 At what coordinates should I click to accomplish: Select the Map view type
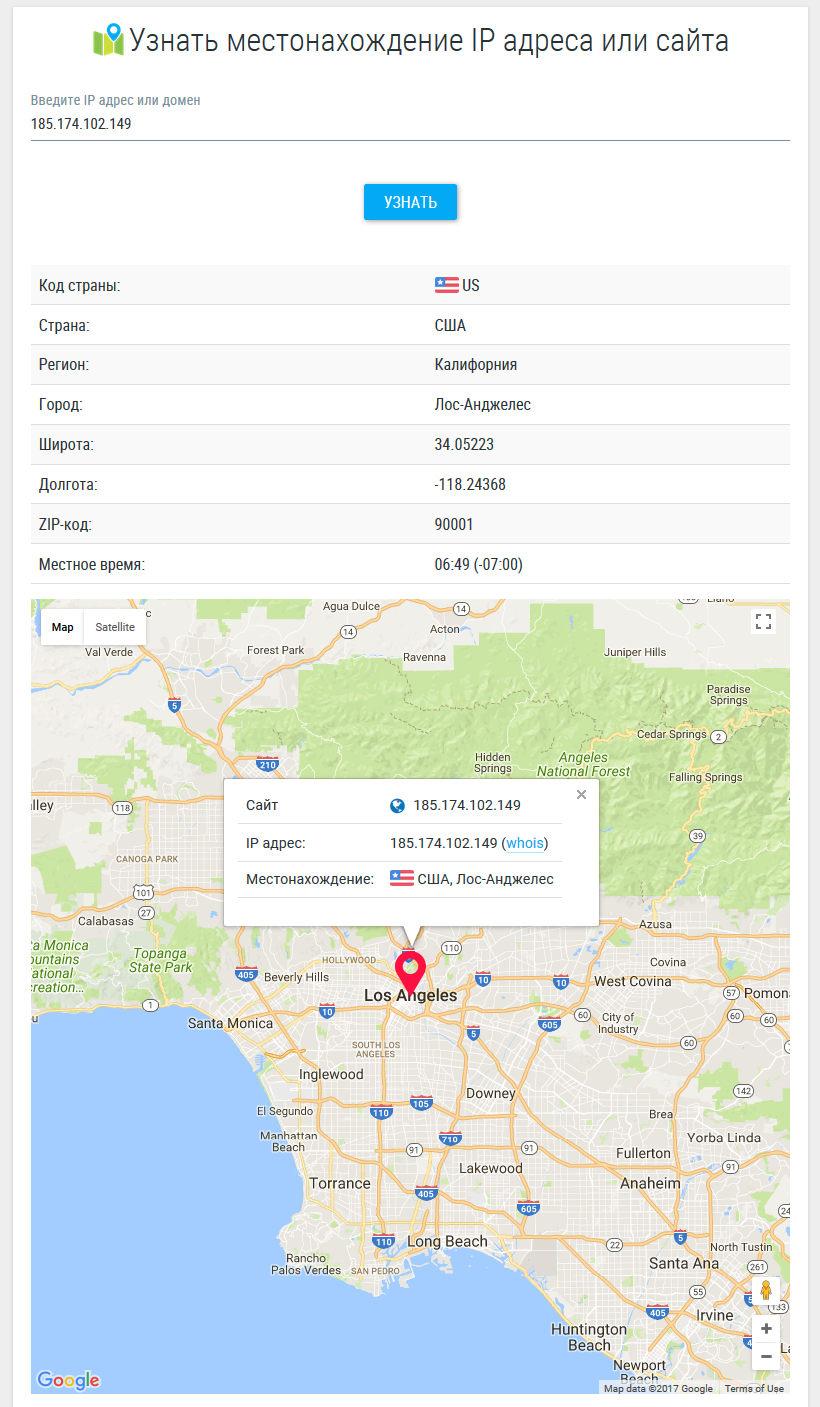(x=63, y=627)
